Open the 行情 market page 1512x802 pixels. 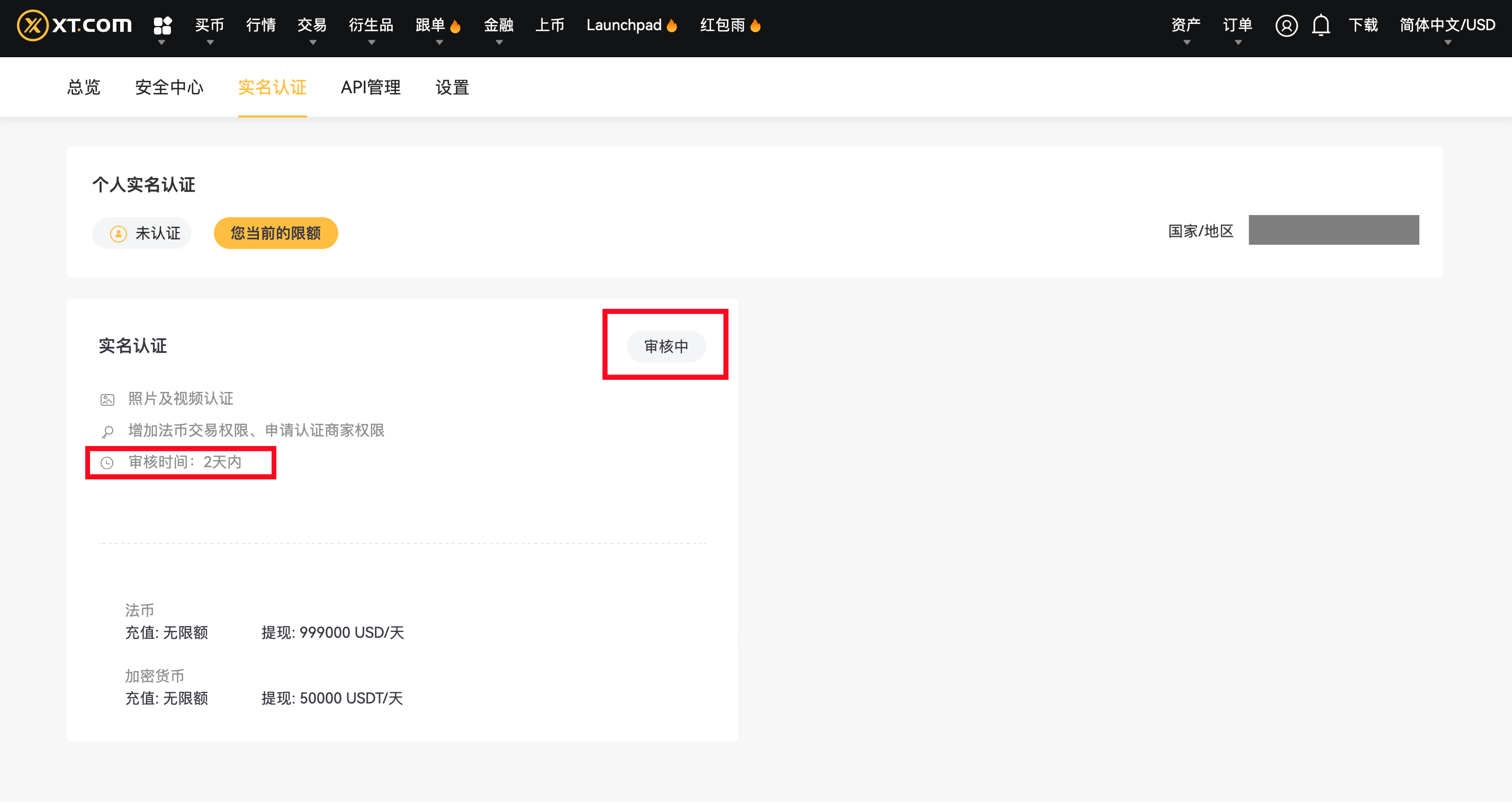(x=260, y=25)
